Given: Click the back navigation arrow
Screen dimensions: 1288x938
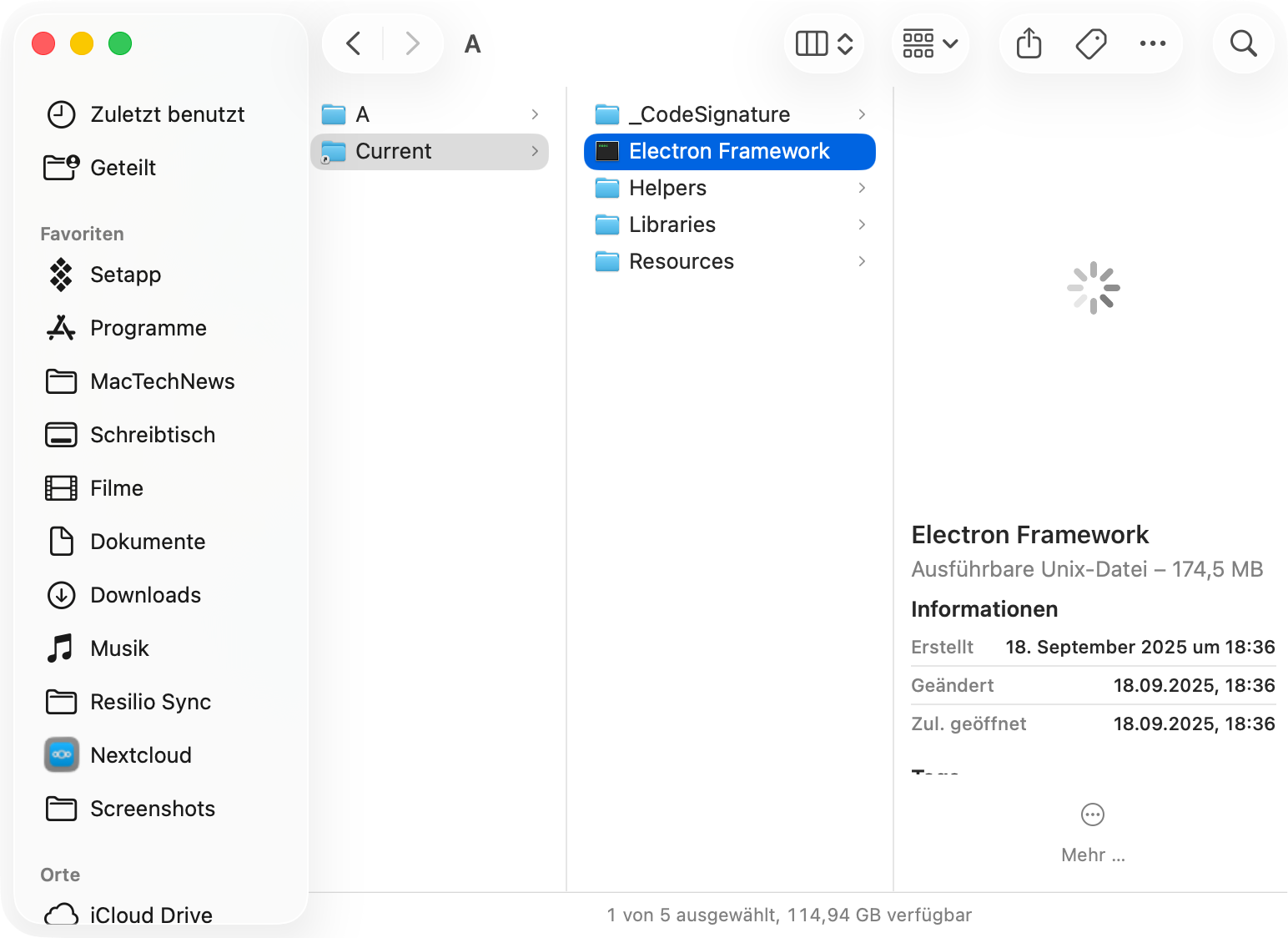Looking at the screenshot, I should [x=354, y=43].
